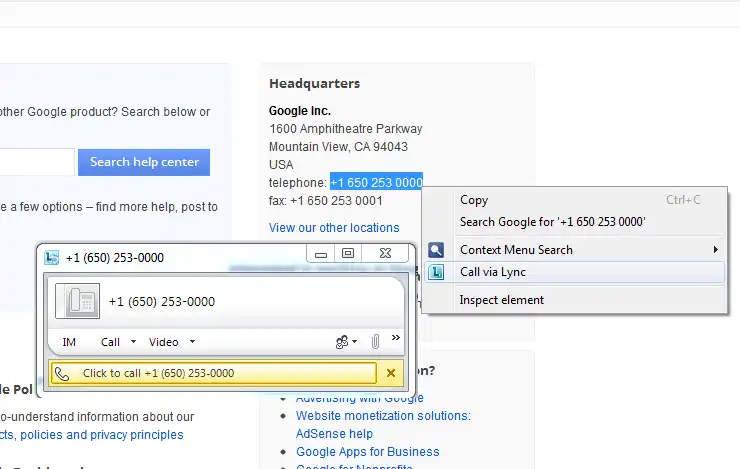
Task: Close the Lync conversation window
Action: click(385, 254)
